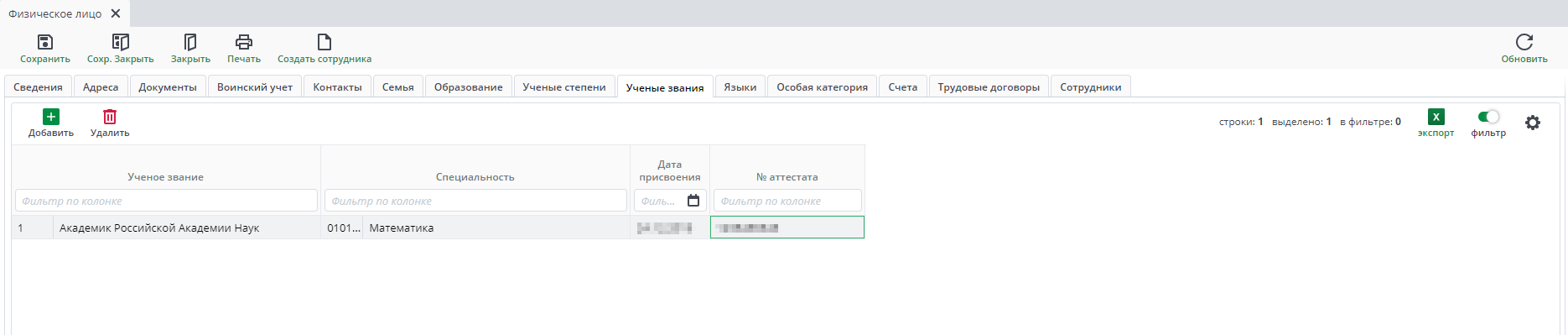This screenshot has width=1568, height=335.
Task: Switch to the Ученые степени tab
Action: click(564, 87)
